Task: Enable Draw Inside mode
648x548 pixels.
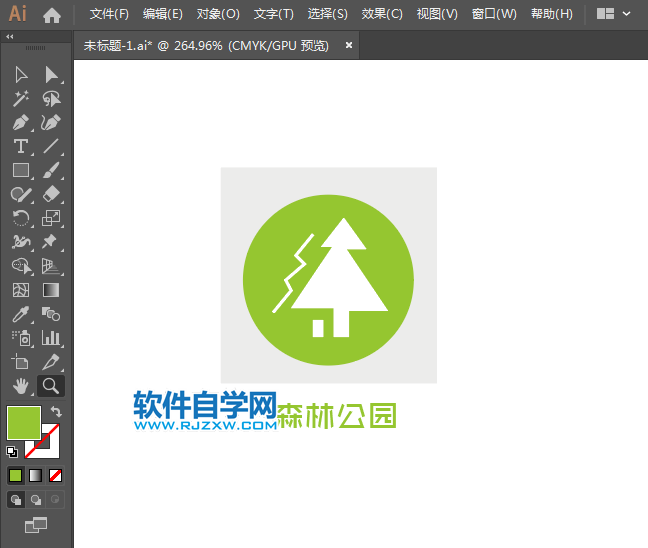Action: click(x=55, y=500)
